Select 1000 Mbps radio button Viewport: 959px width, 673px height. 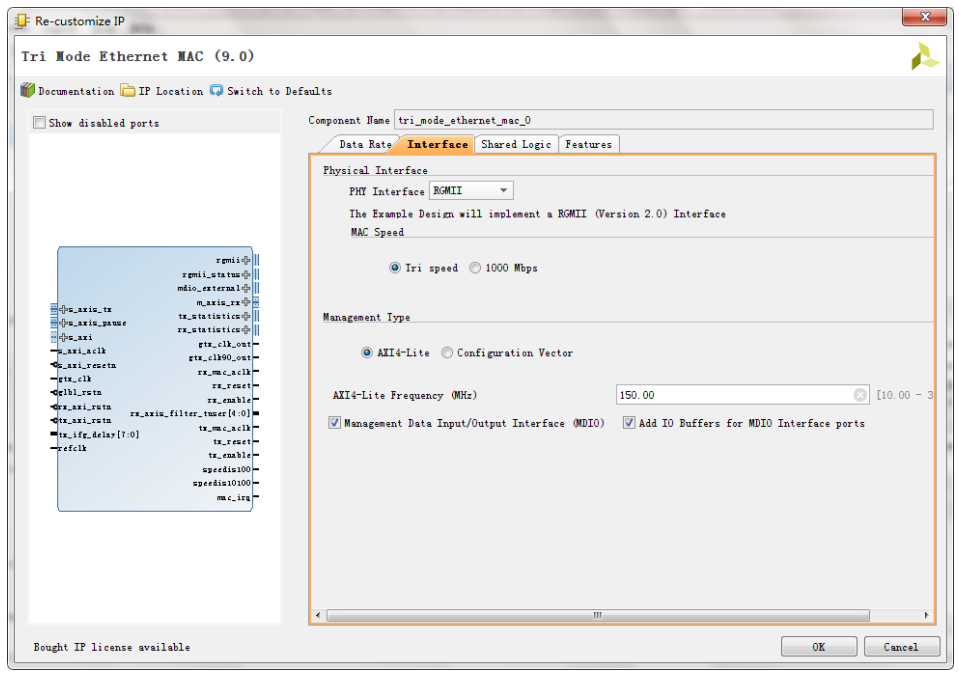[x=475, y=268]
